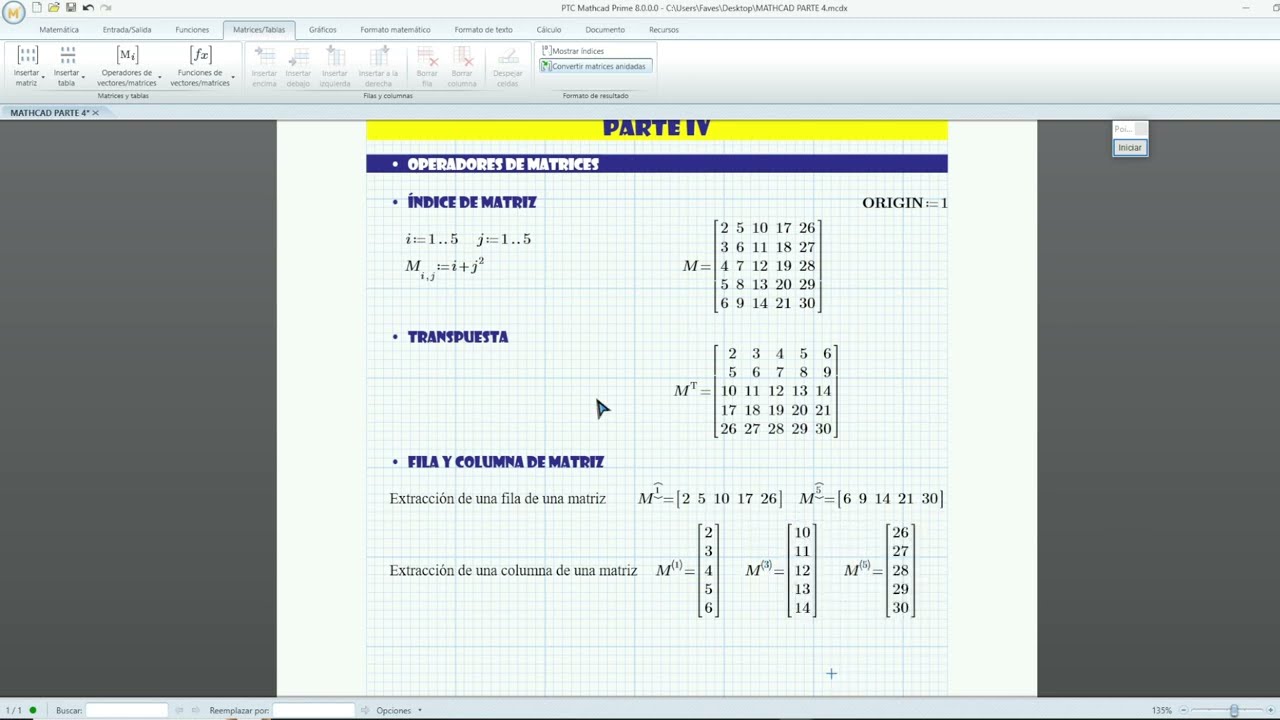The height and width of the screenshot is (720, 1280).
Task: Click the FILA Y COLUMNA DE MATRIZ heading
Action: pyautogui.click(x=506, y=462)
